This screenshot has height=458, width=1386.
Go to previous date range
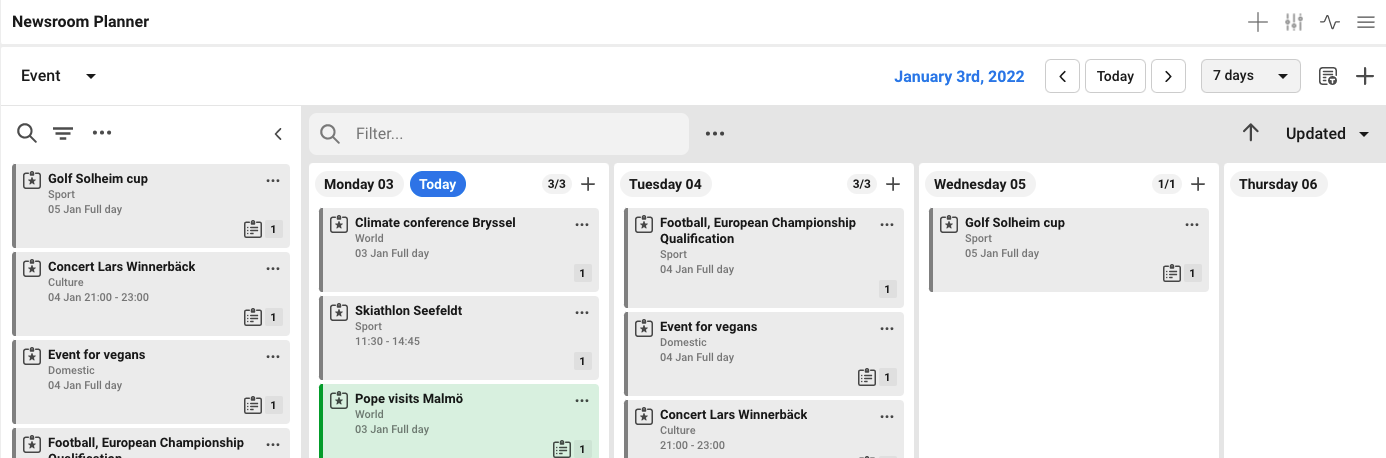coord(1062,76)
